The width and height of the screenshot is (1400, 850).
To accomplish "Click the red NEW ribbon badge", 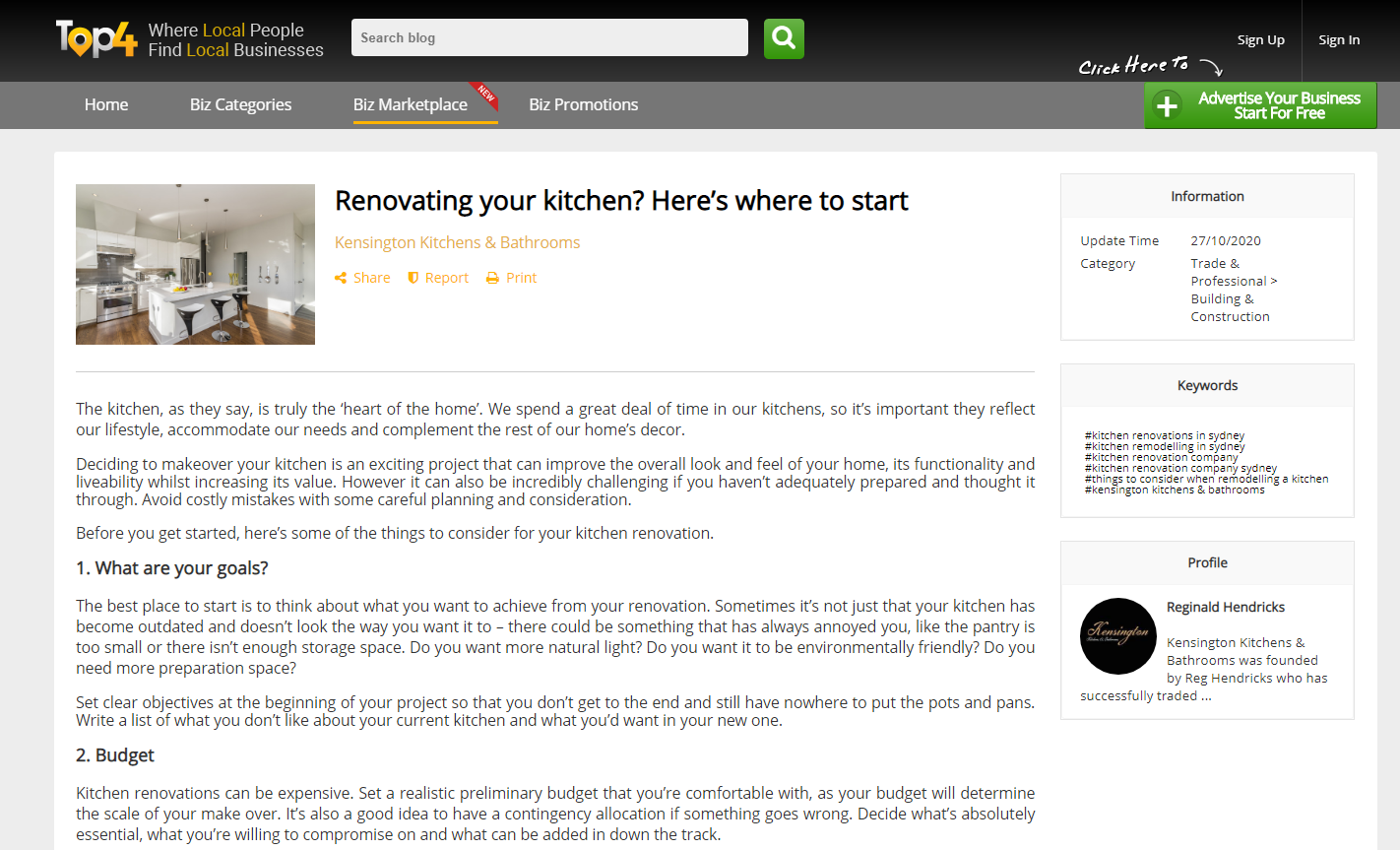I will click(483, 95).
